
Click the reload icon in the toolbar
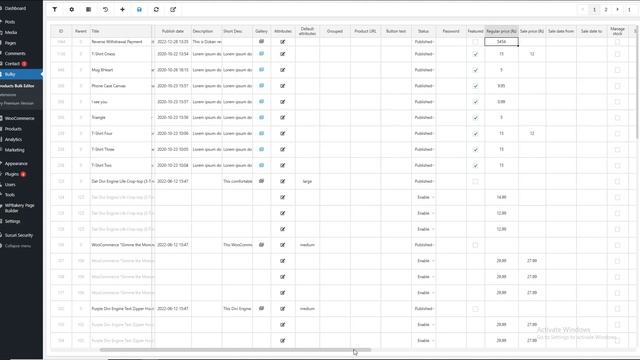point(156,9)
